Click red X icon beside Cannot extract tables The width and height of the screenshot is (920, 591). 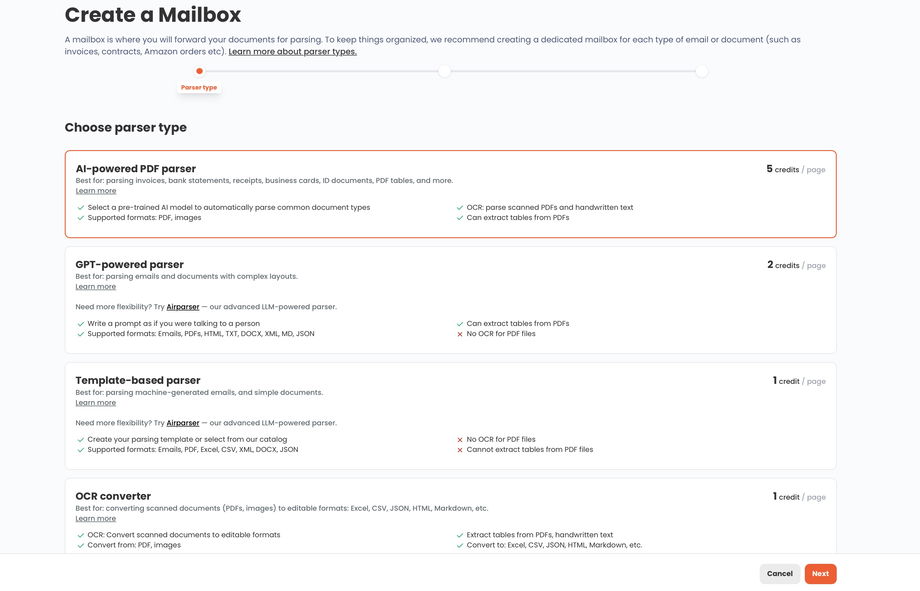[460, 450]
